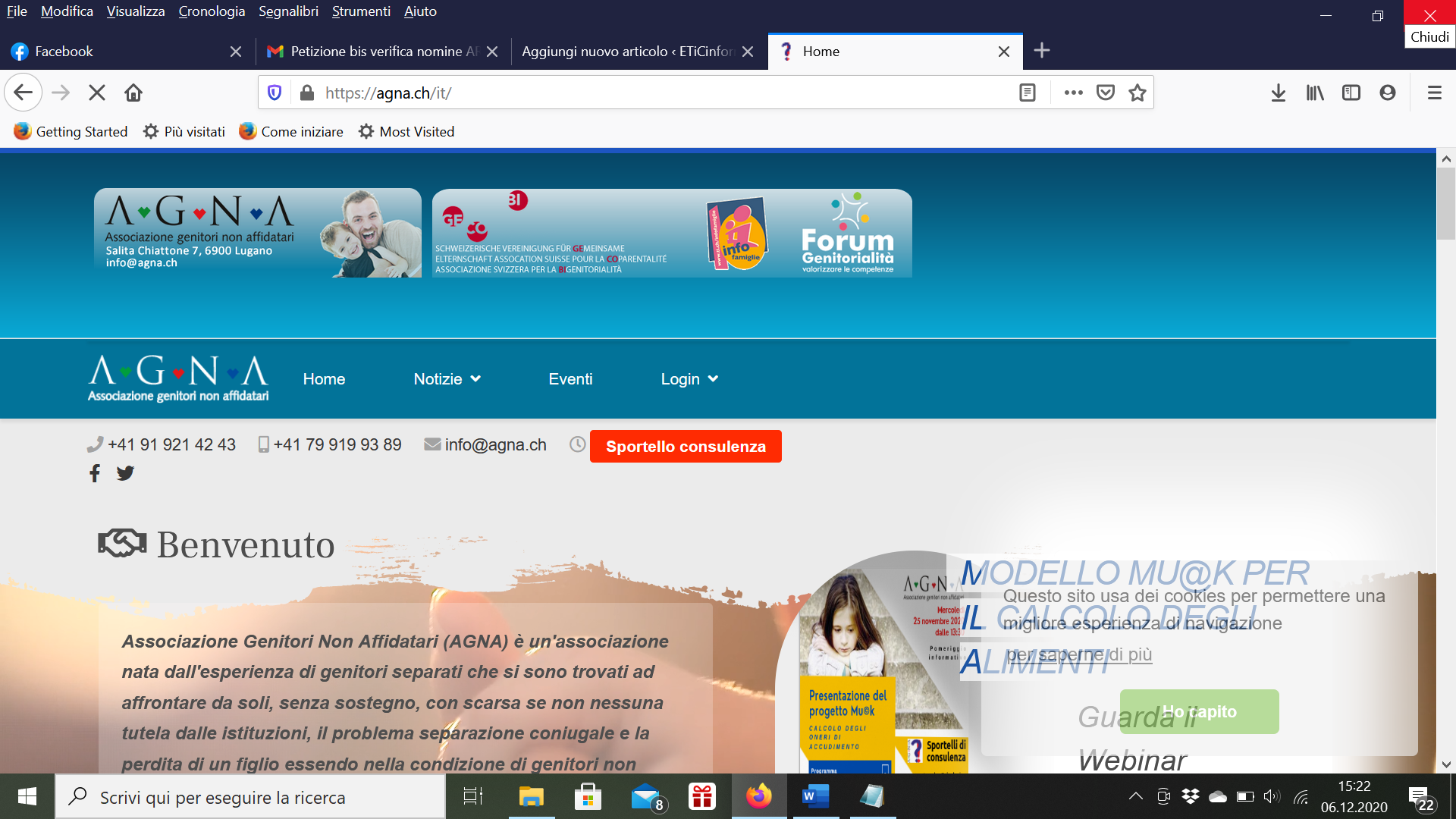Open Getting Started bookmark
The width and height of the screenshot is (1456, 819).
(71, 131)
